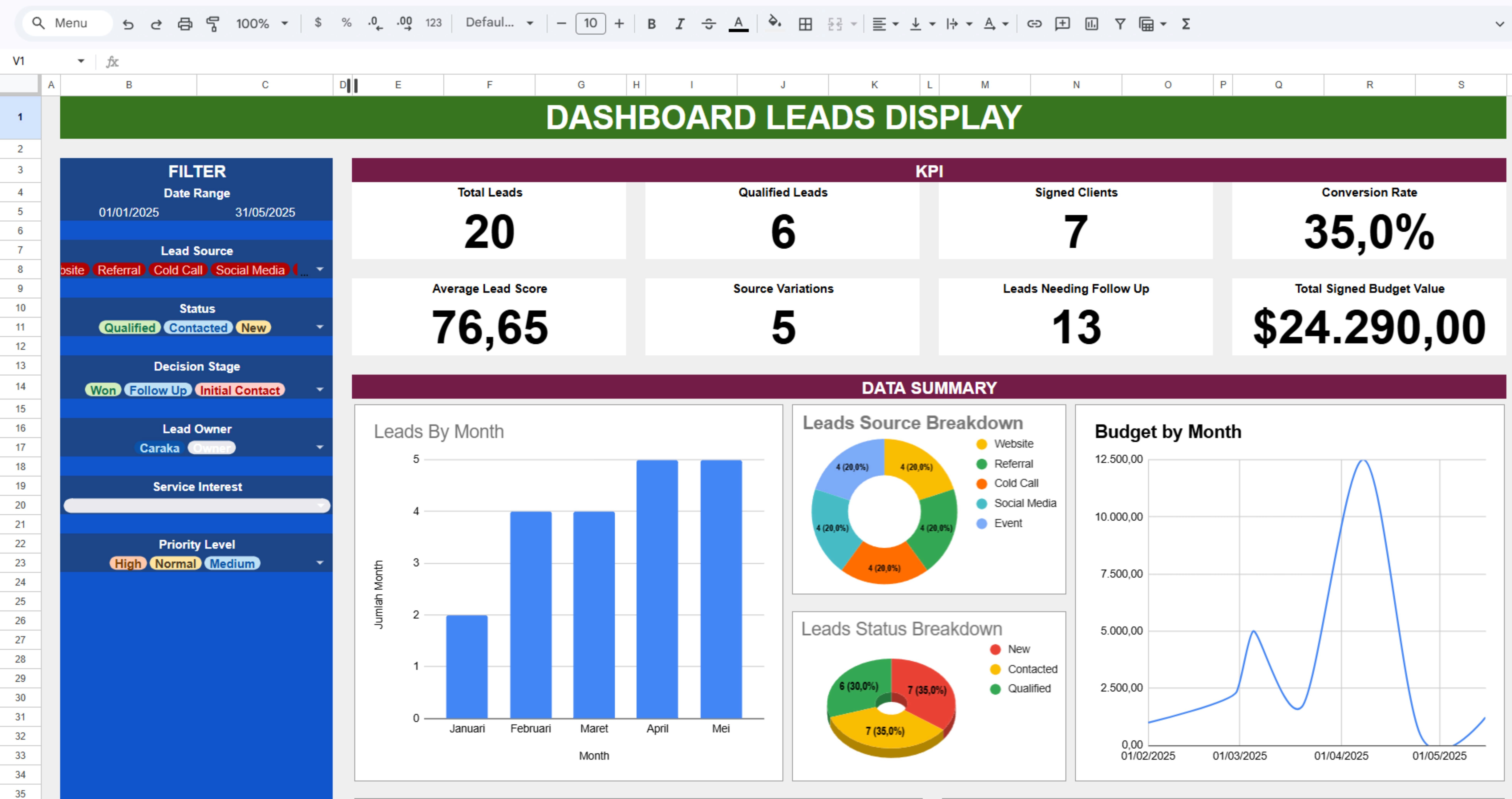1512x799 pixels.
Task: Open more number formats (123)
Action: 434,23
